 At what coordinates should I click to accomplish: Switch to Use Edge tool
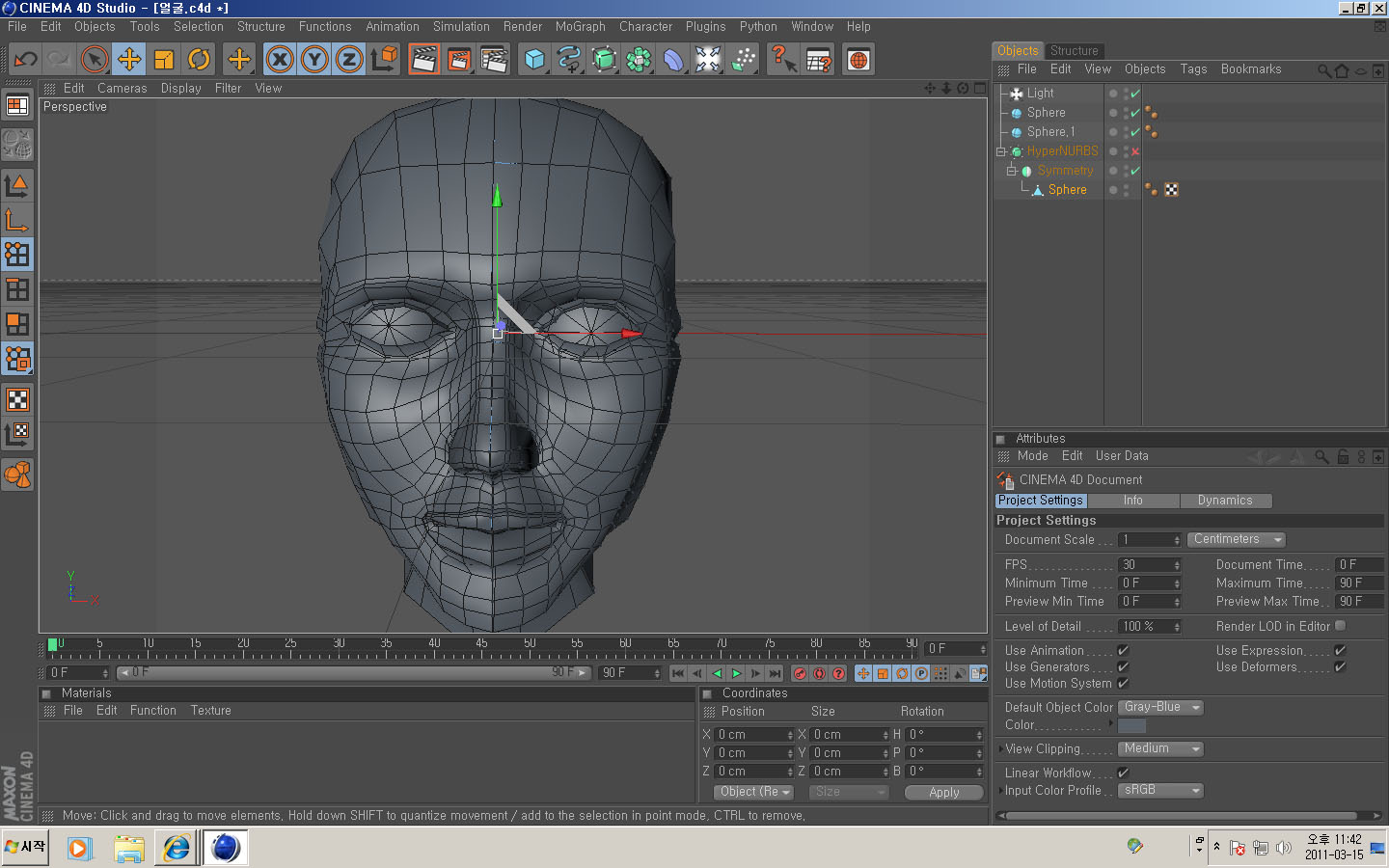[17, 288]
